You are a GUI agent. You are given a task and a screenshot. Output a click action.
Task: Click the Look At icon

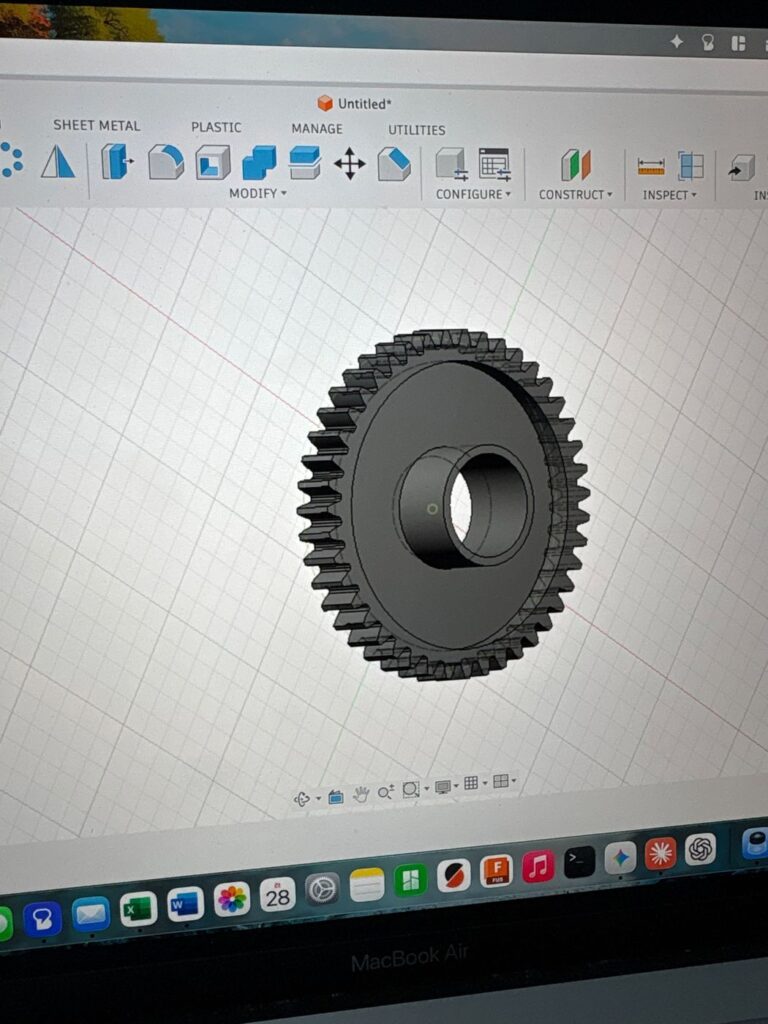[336, 797]
